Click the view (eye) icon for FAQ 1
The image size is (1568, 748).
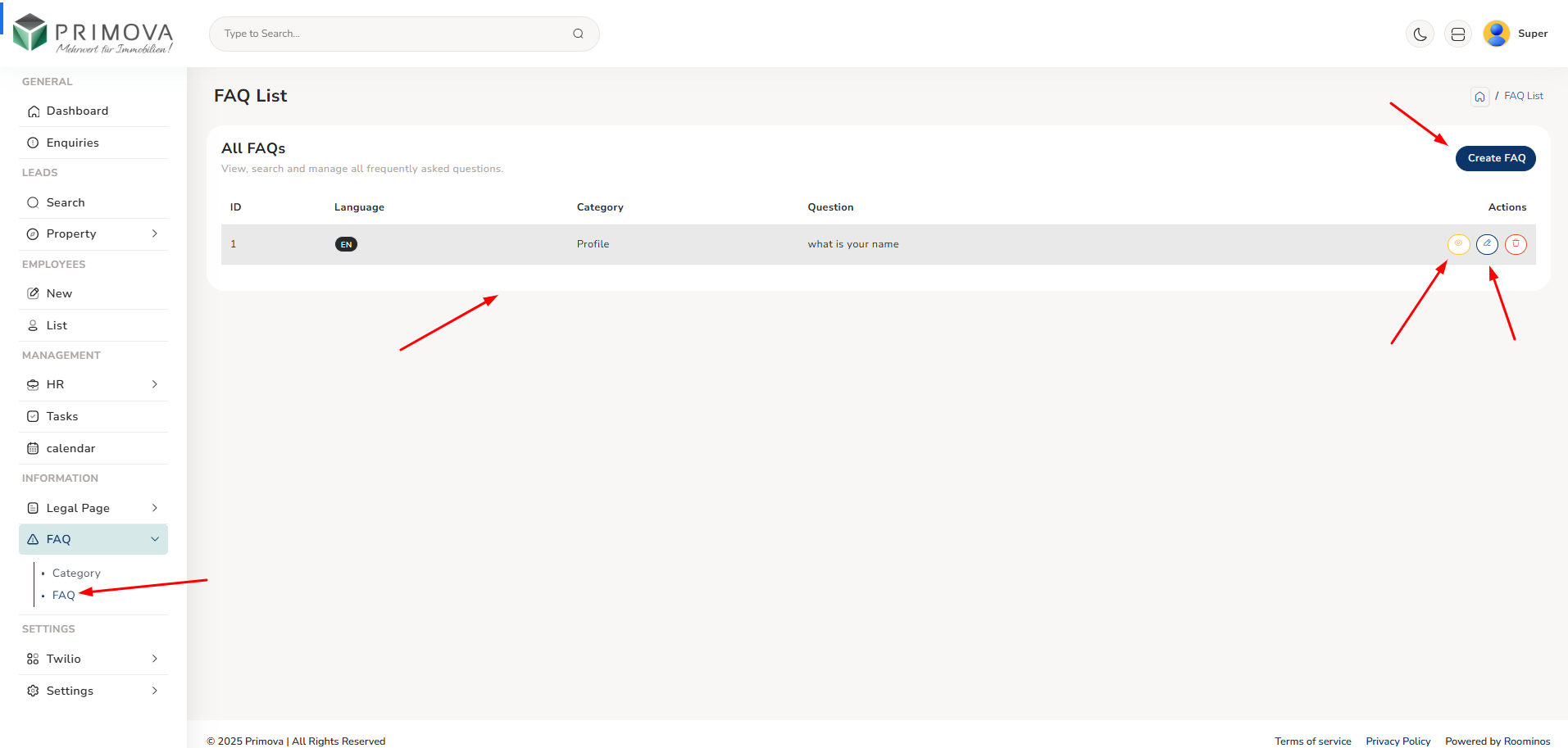pos(1458,244)
